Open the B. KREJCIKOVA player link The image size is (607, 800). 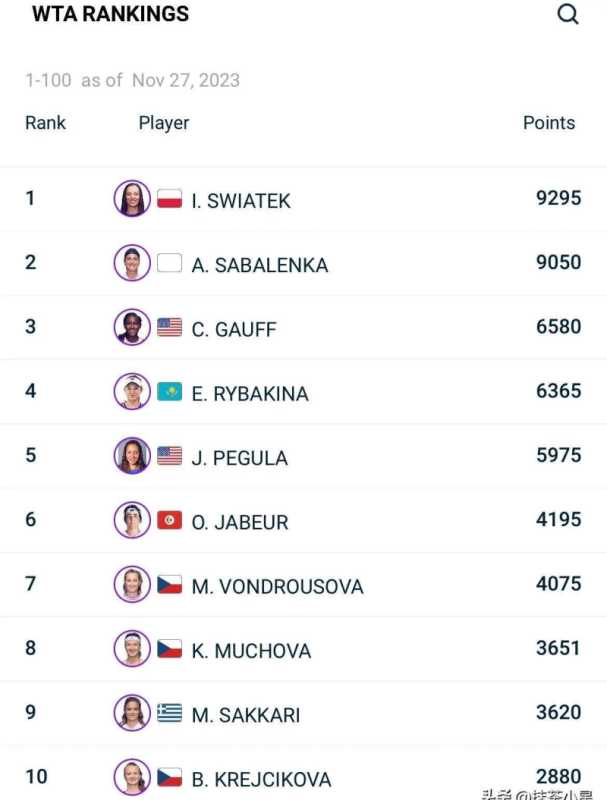pos(261,779)
